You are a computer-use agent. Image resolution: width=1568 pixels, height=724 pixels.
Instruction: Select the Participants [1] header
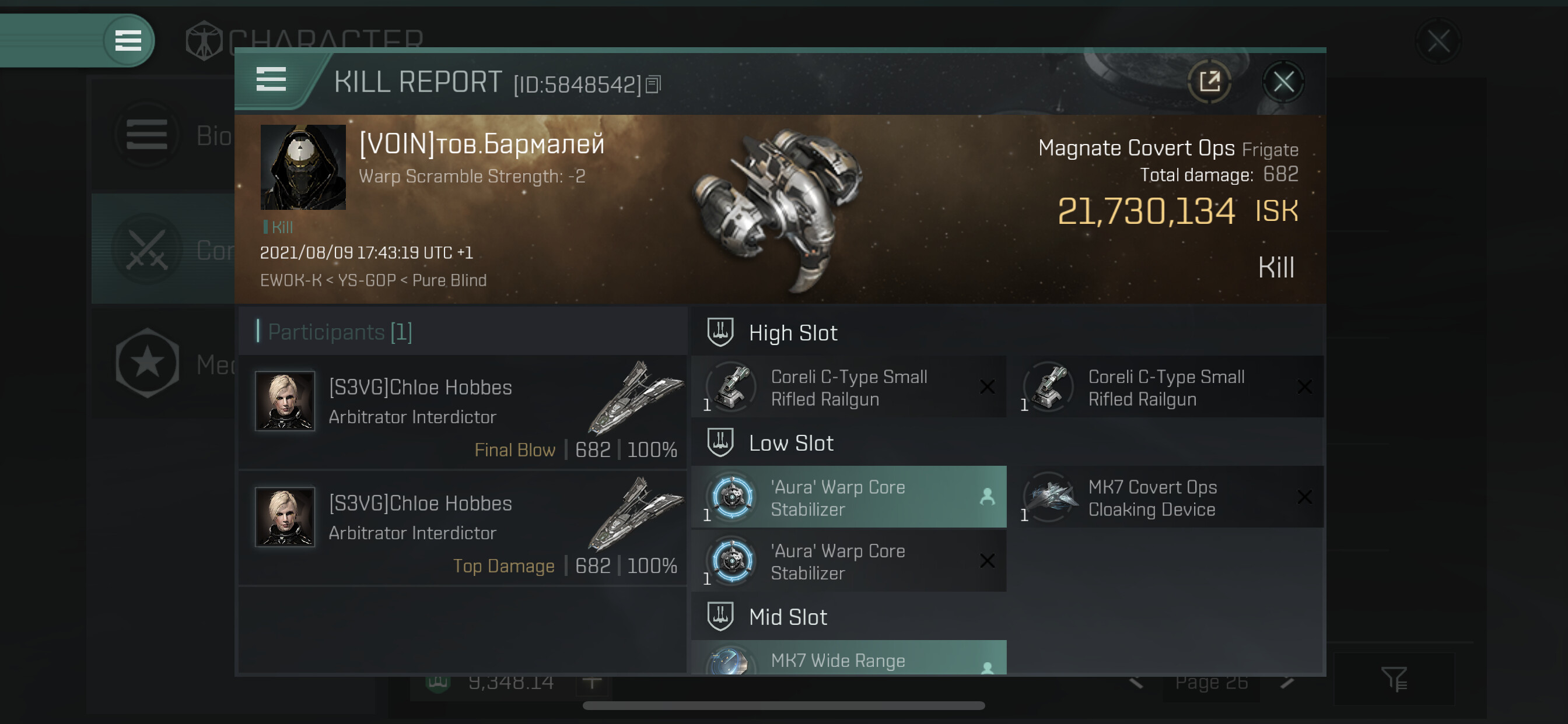339,332
